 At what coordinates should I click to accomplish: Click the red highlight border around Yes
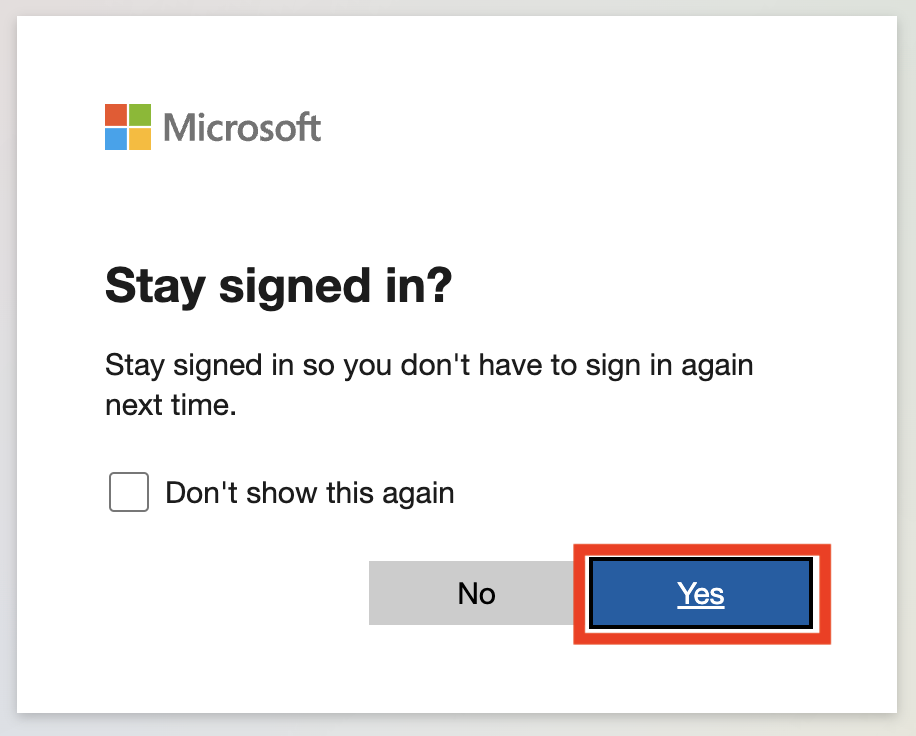[700, 550]
